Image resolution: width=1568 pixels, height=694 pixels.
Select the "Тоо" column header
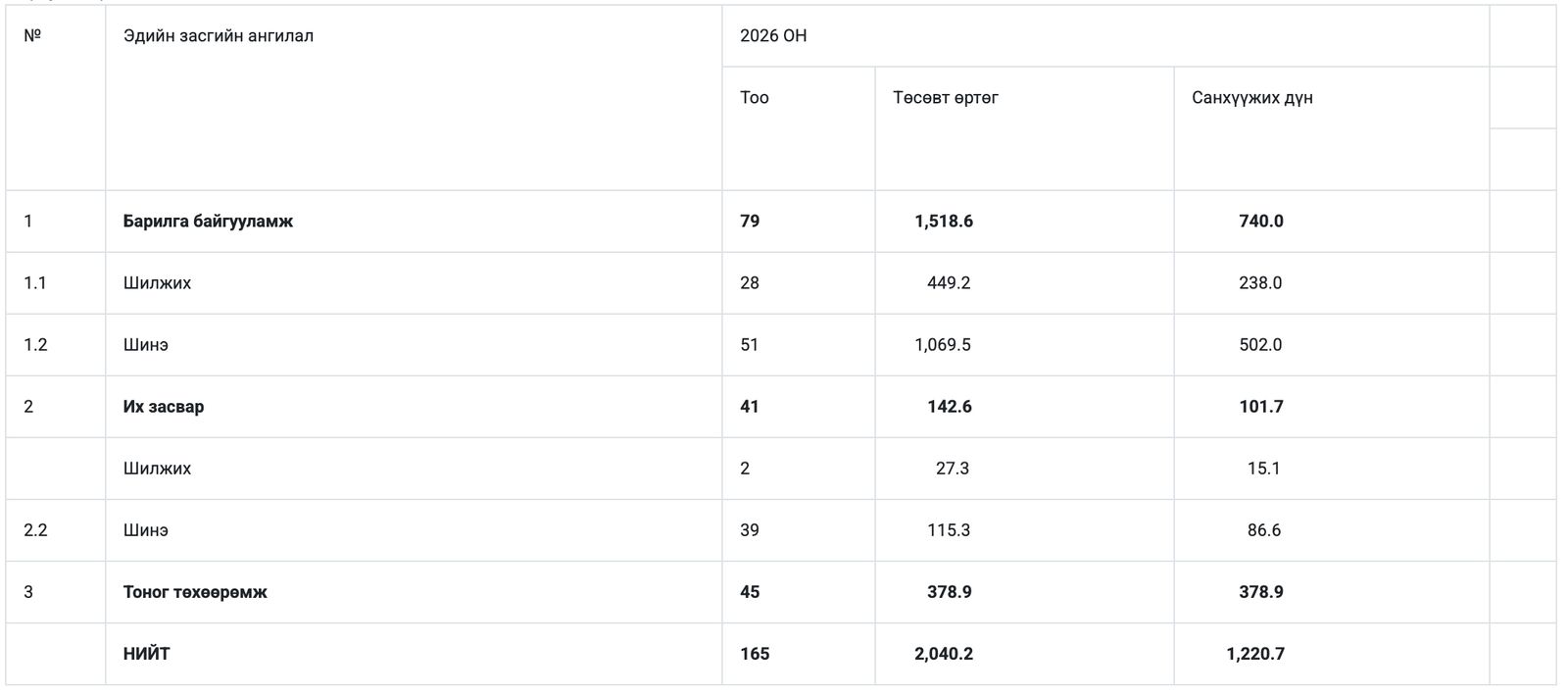755,98
